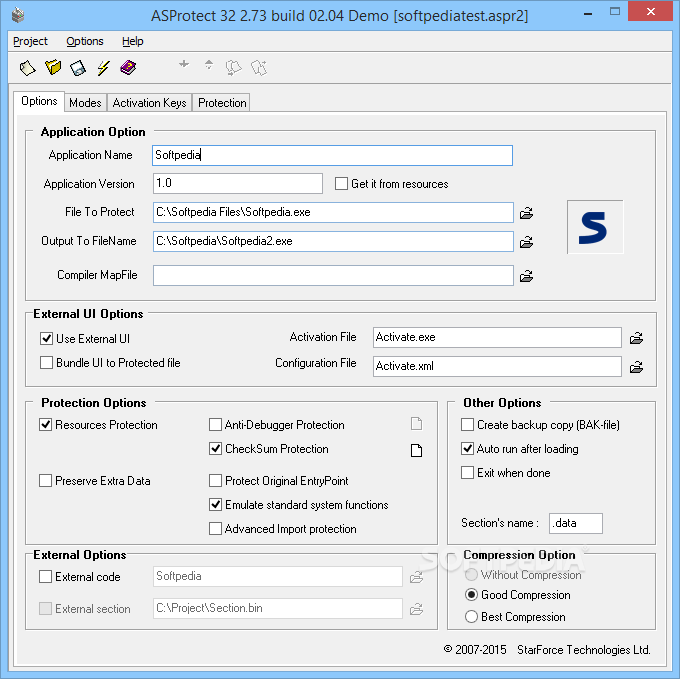This screenshot has height=679, width=680.
Task: Open the Project menu
Action: point(30,41)
